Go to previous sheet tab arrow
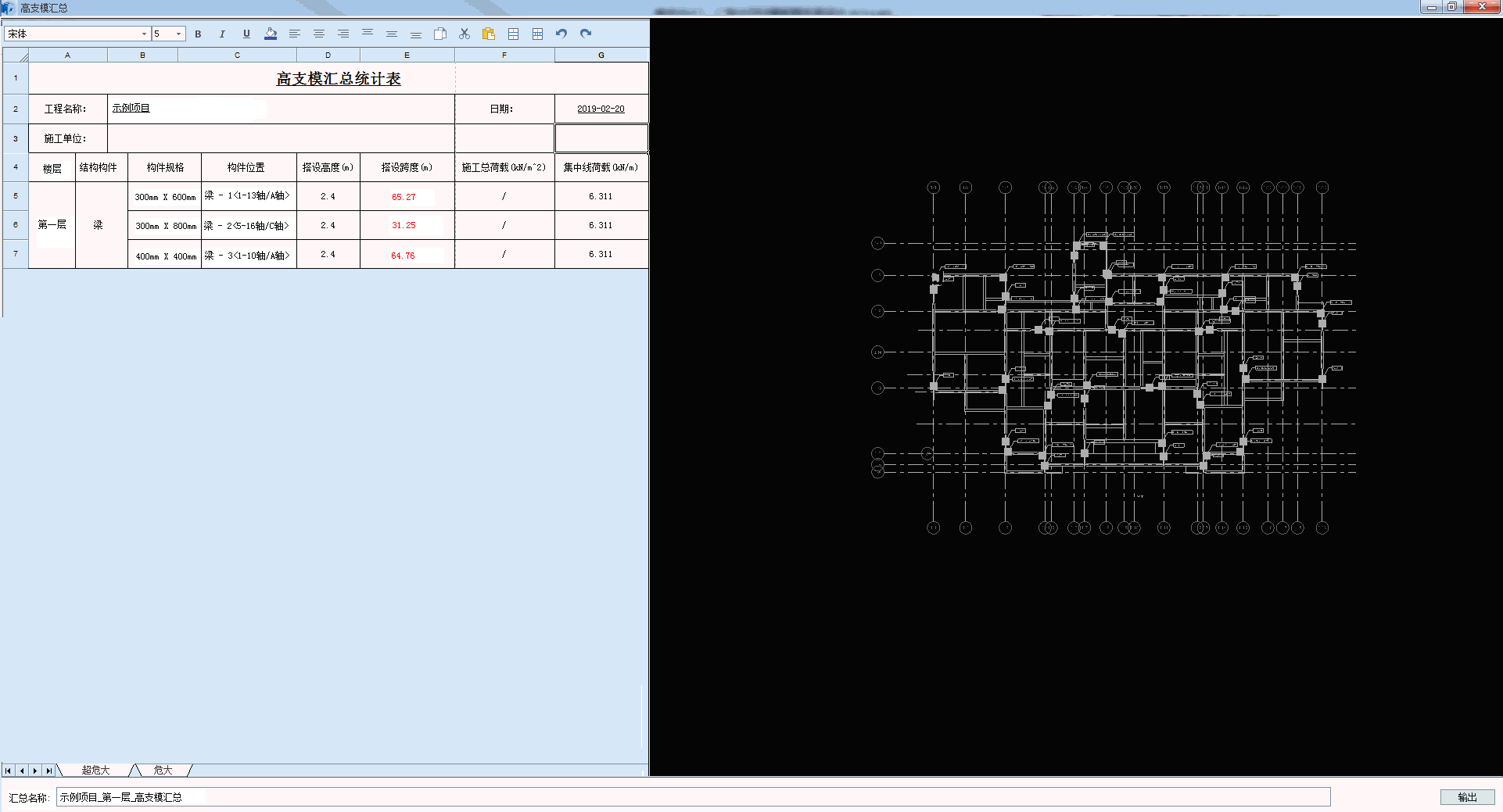Image resolution: width=1503 pixels, height=812 pixels. pyautogui.click(x=22, y=771)
